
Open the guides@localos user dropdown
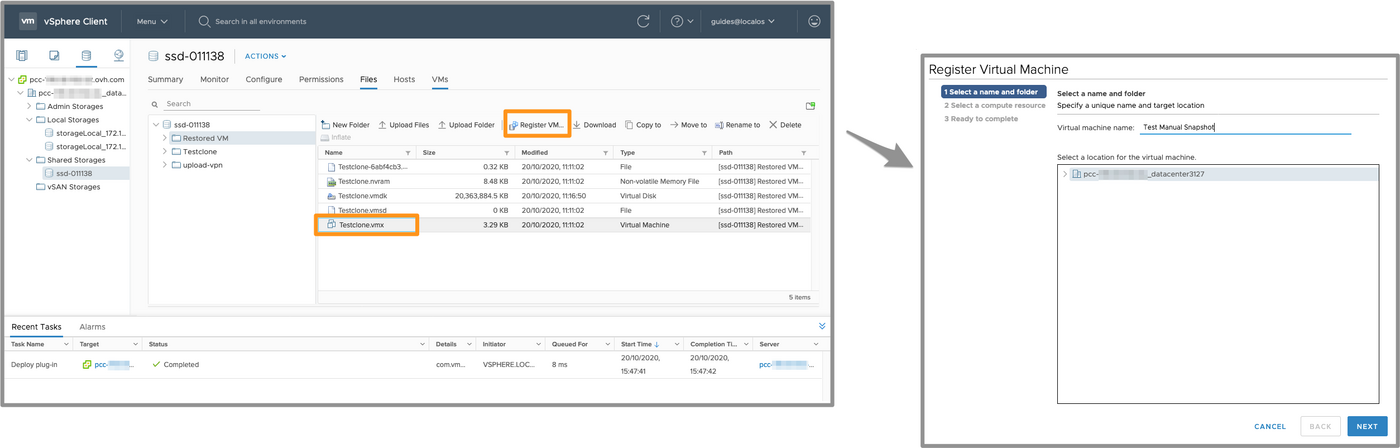[741, 21]
